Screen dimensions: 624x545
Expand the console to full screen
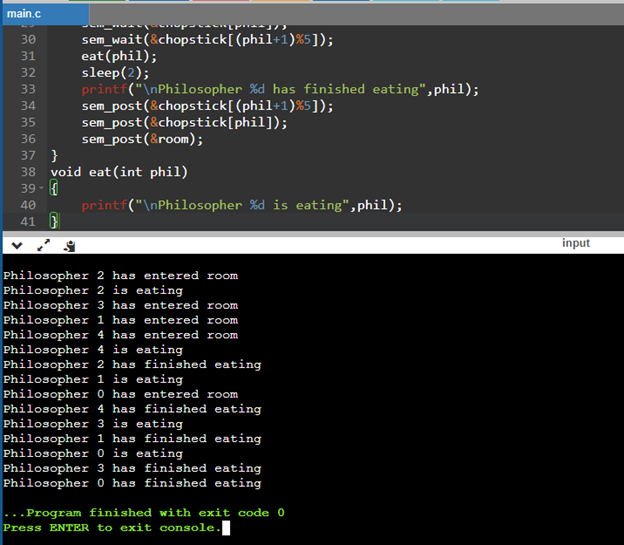pos(43,245)
